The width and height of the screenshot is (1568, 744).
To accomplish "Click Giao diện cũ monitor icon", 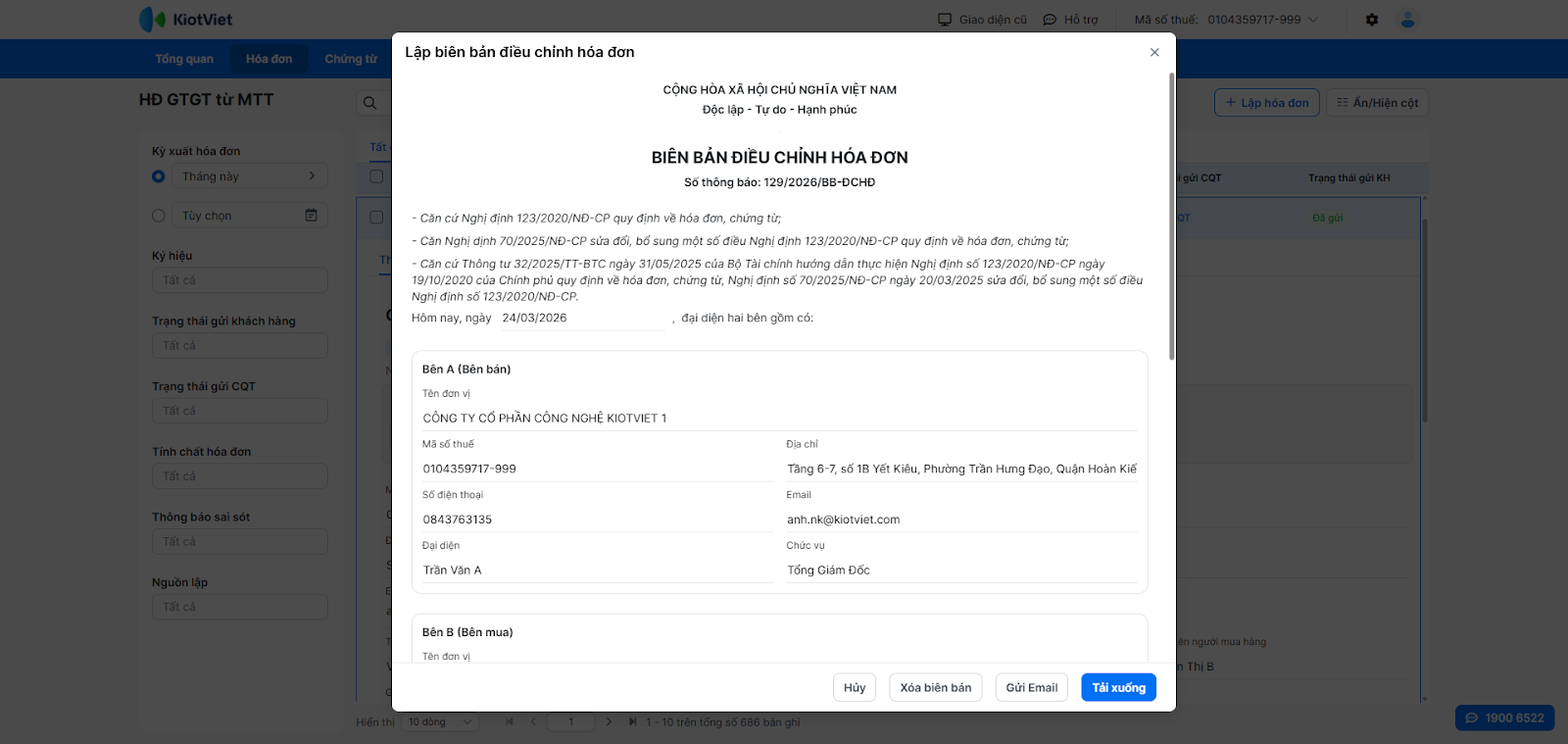I will click(945, 20).
